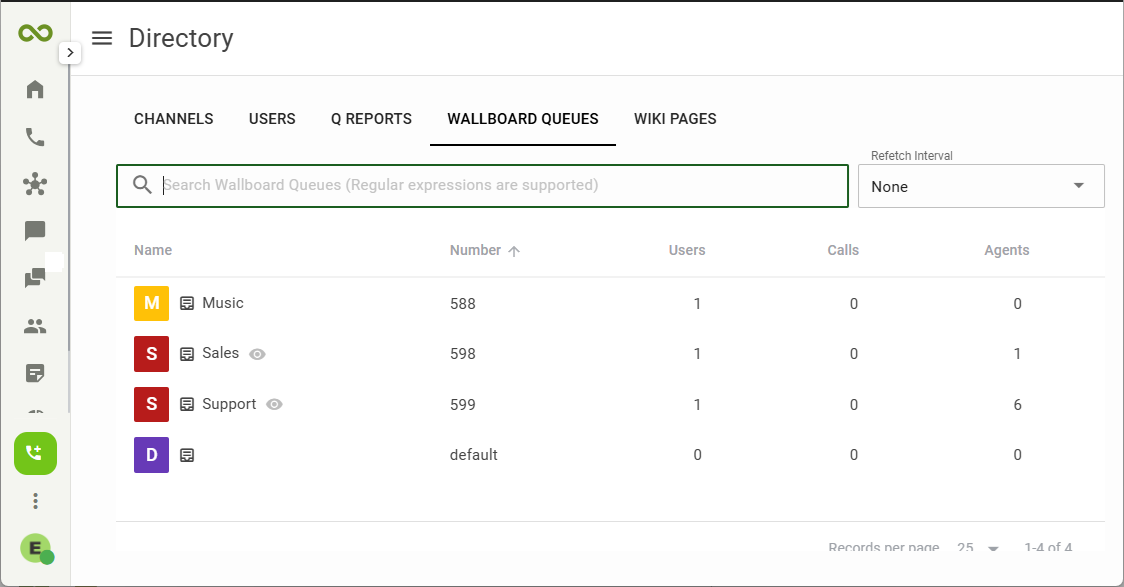The image size is (1124, 587).
Task: Click the yellow M avatar for Music
Action: tap(151, 303)
